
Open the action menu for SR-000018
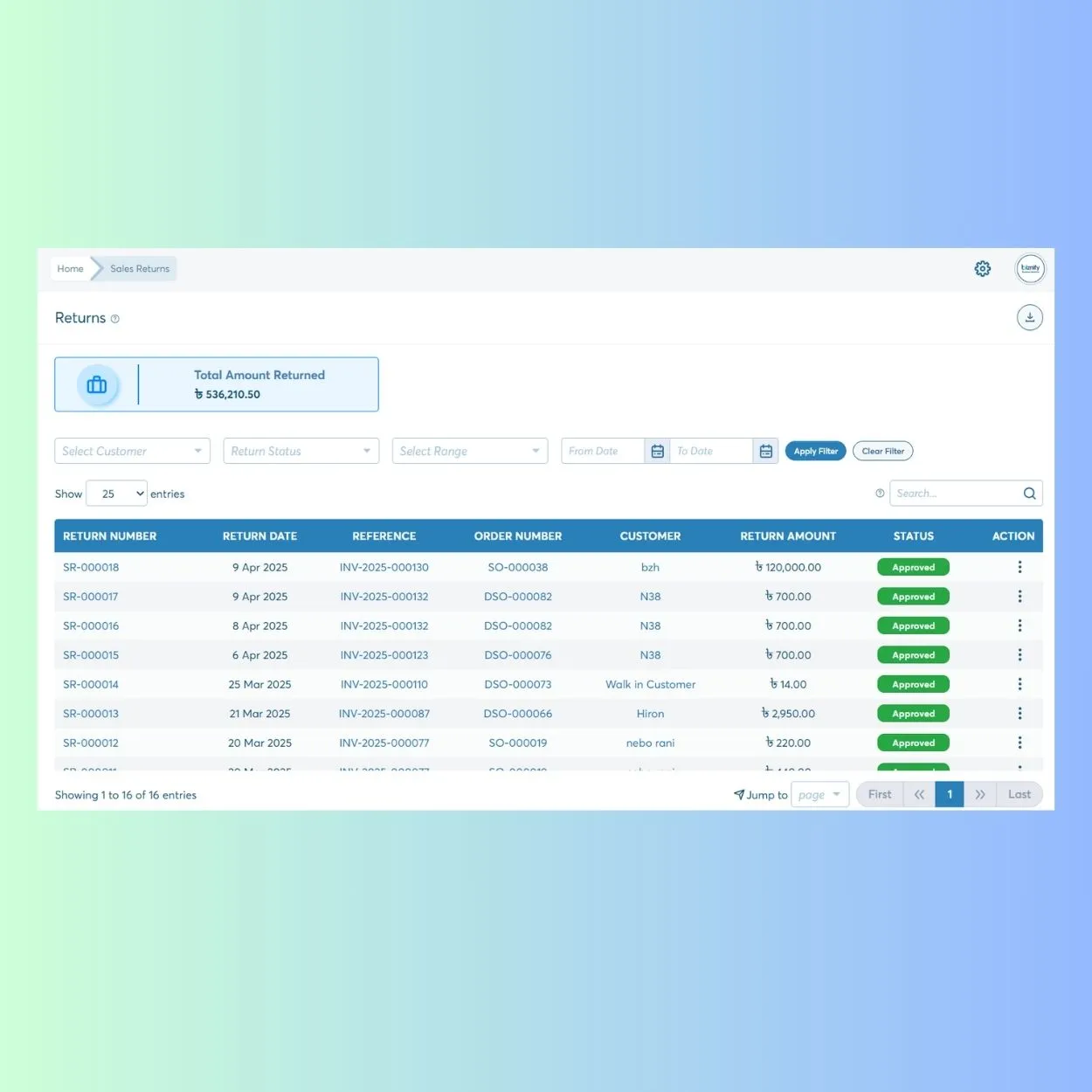tap(1019, 566)
